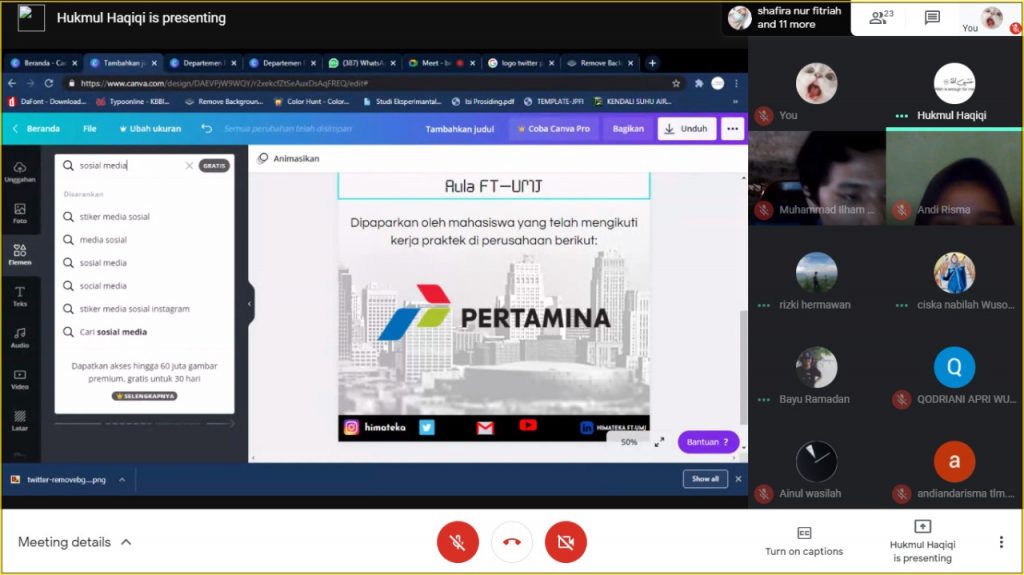Expand twitter-removebg download item options

[122, 480]
